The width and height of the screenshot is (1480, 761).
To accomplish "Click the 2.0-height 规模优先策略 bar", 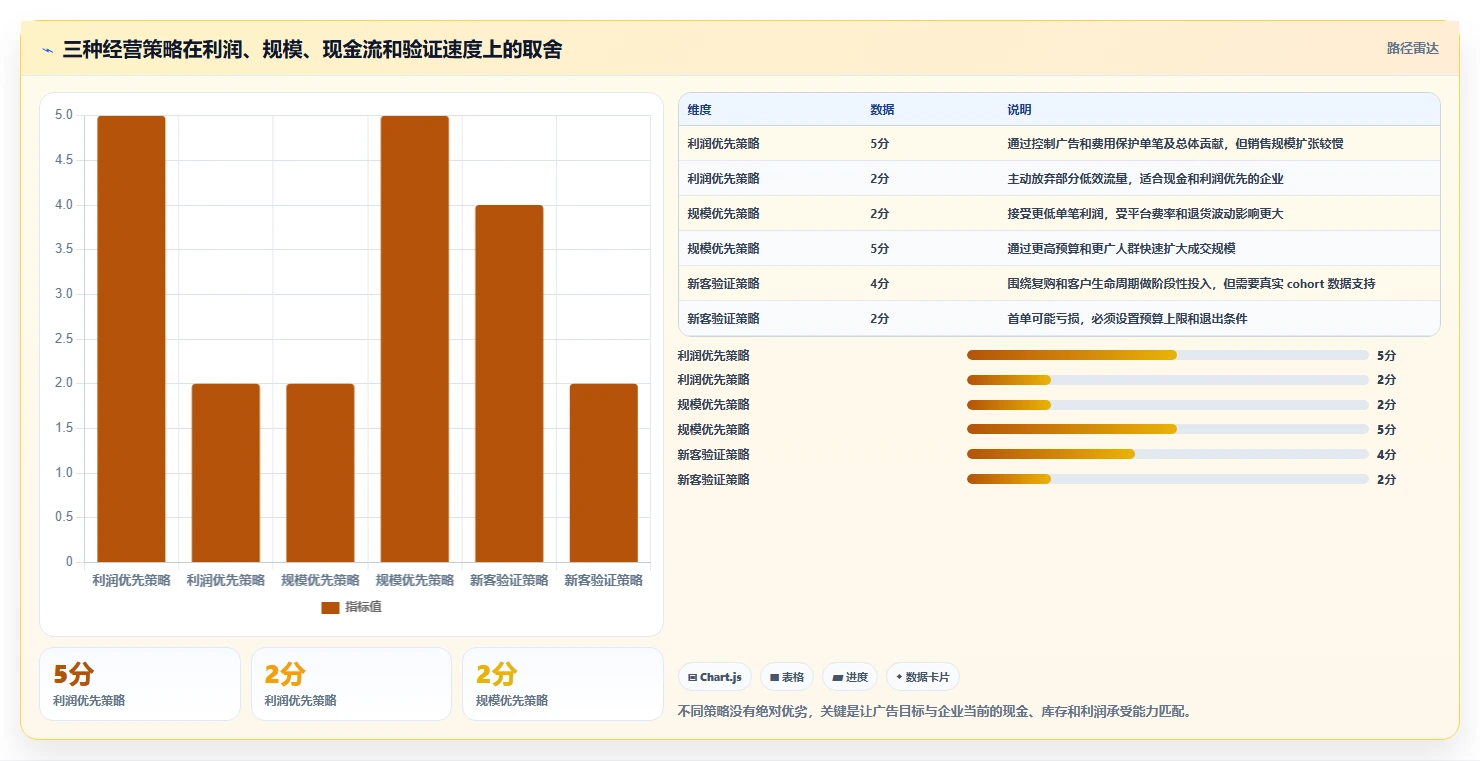I will click(320, 473).
